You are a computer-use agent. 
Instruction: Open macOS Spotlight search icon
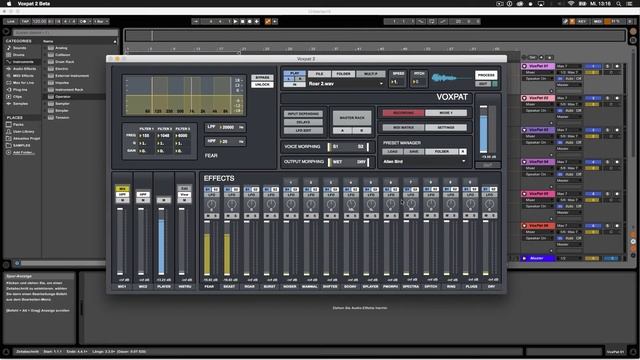coord(619,4)
